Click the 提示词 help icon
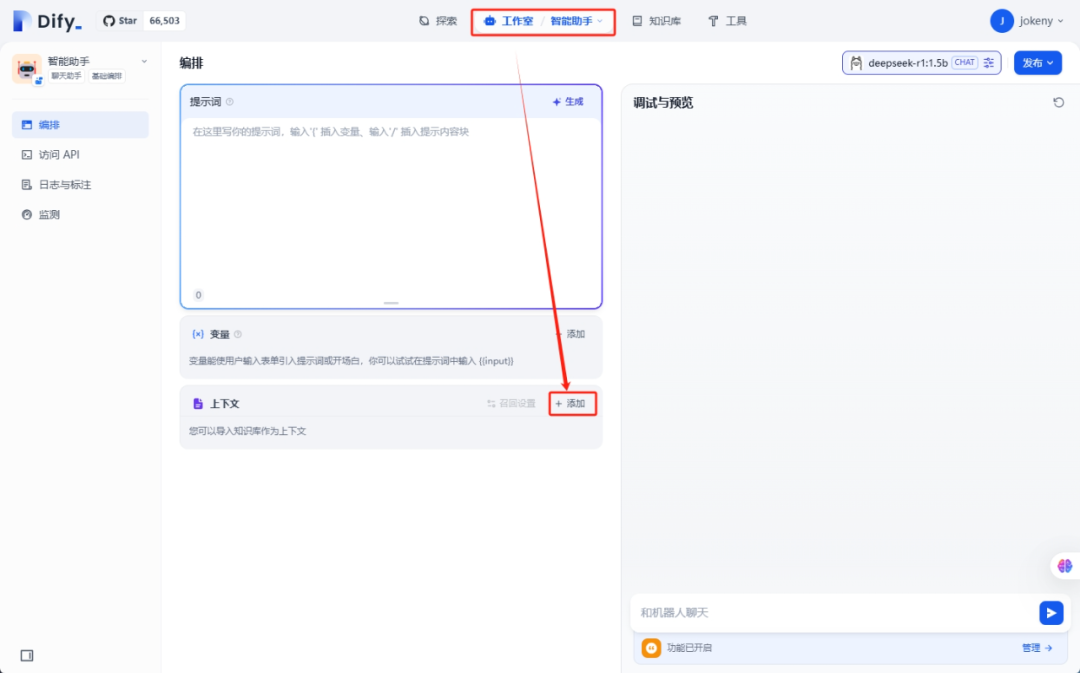 (x=230, y=102)
